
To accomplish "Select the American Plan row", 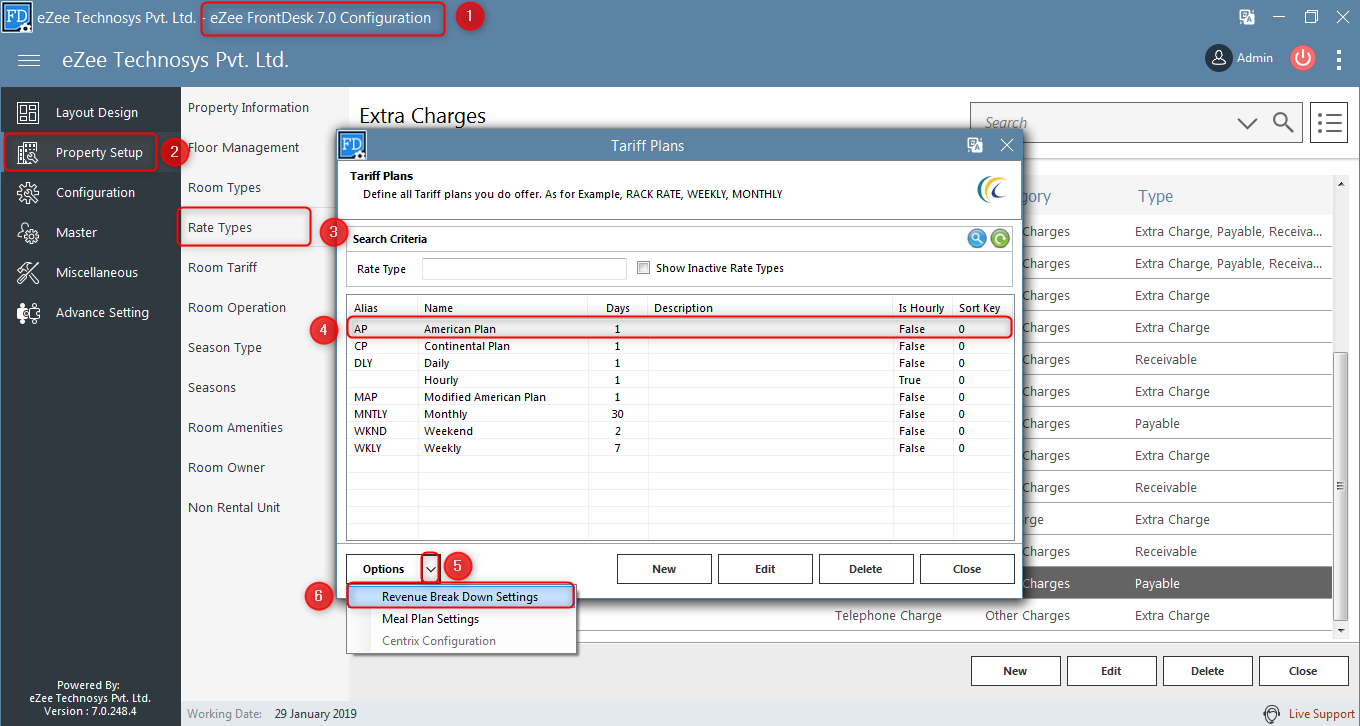I will pyautogui.click(x=680, y=328).
